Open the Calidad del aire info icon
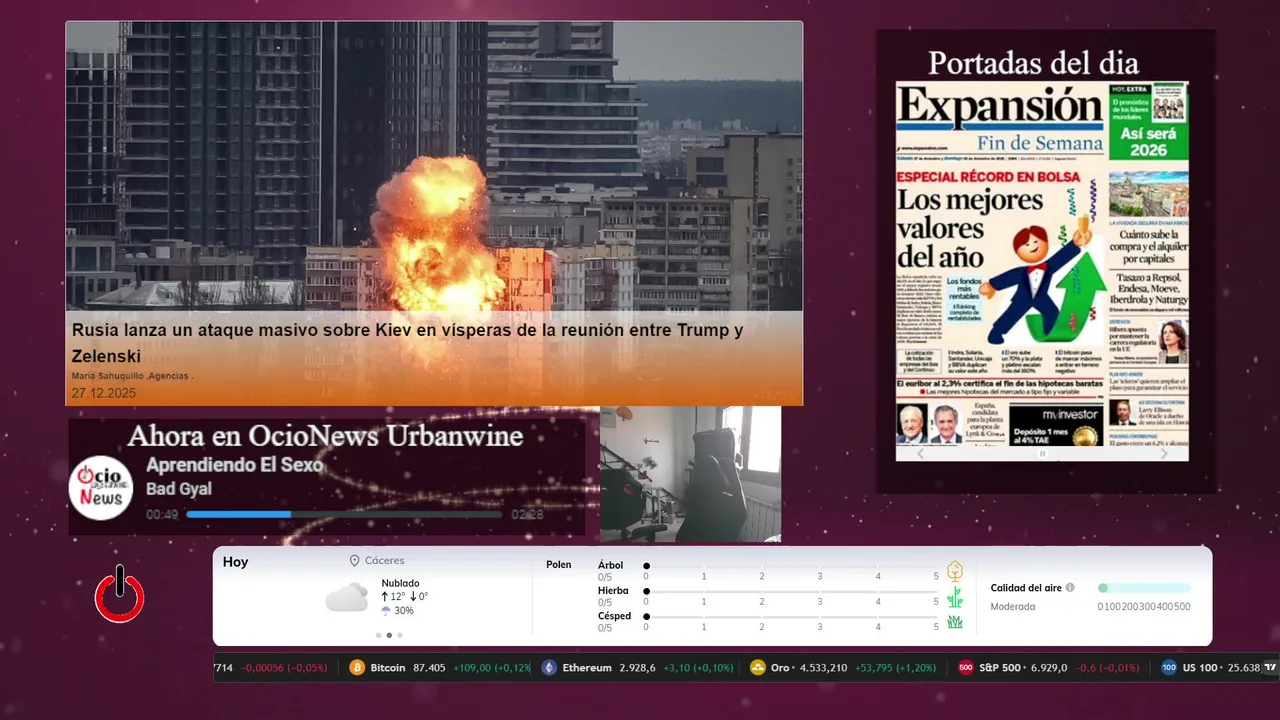 coord(1070,588)
